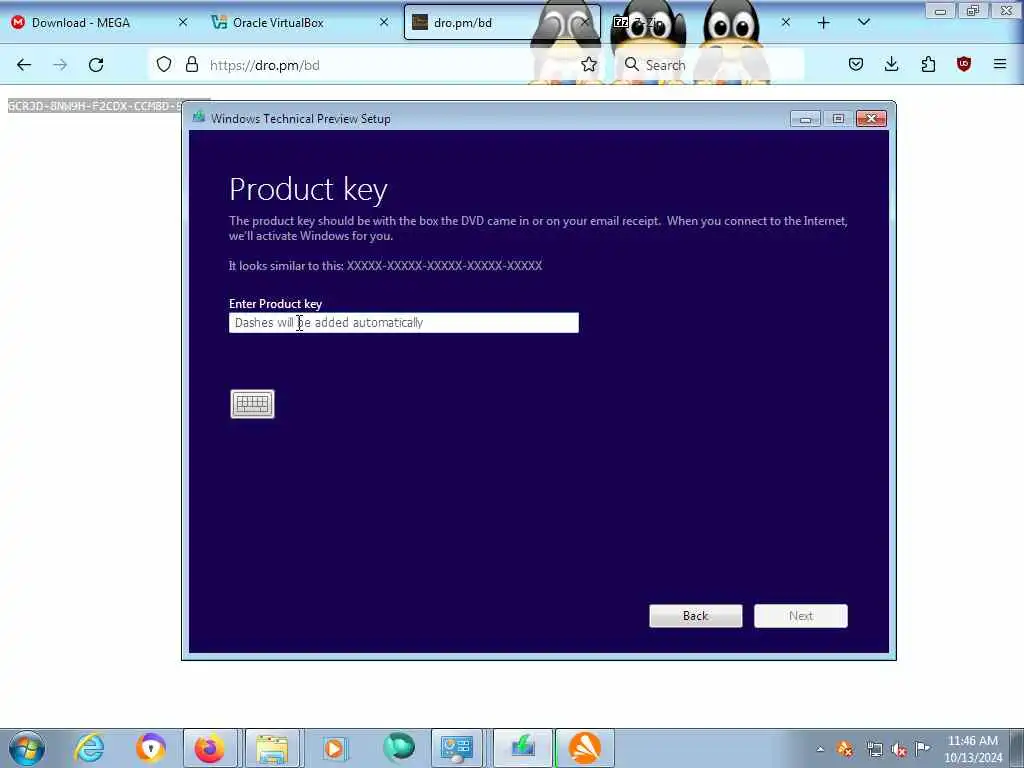Open the list all tabs dropdown

tap(863, 23)
